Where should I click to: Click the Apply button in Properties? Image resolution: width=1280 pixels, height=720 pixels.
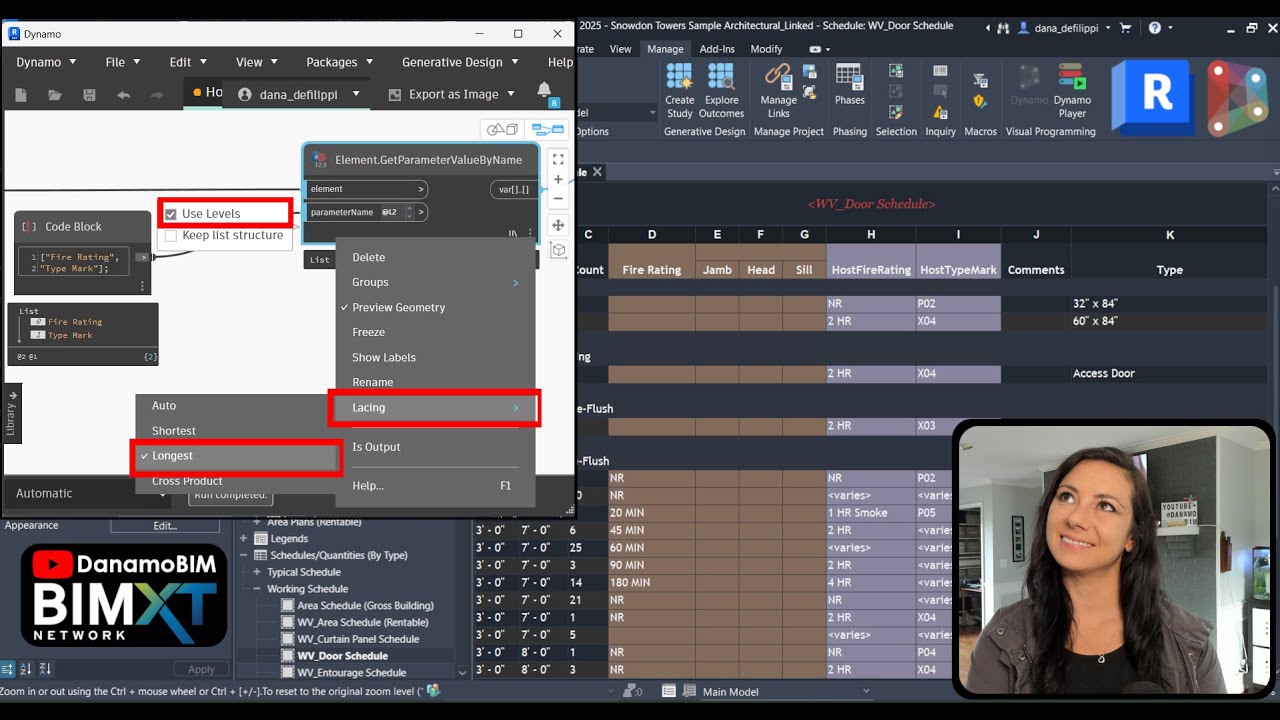coord(201,669)
